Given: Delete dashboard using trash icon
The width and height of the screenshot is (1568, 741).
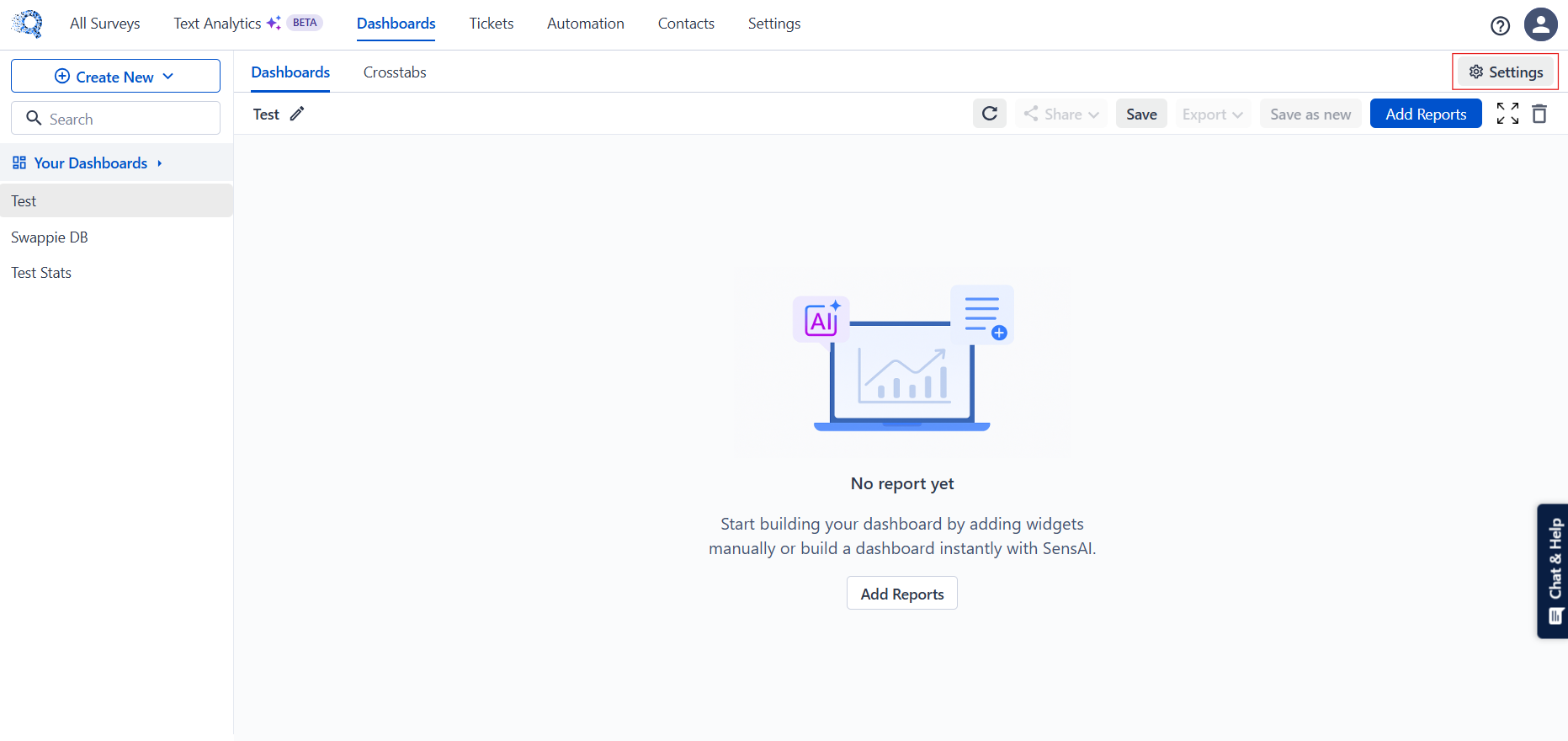Looking at the screenshot, I should (x=1539, y=114).
